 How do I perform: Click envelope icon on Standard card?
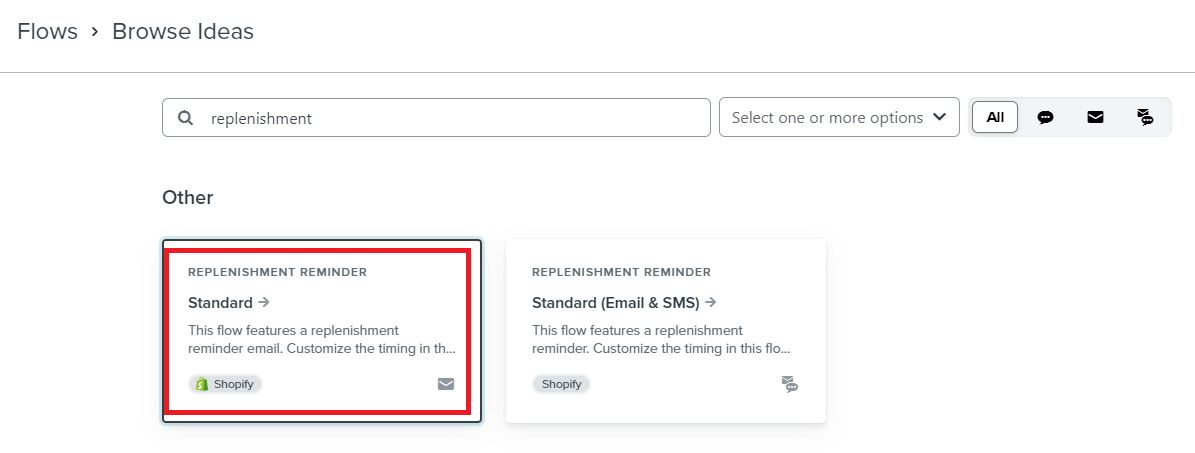446,384
